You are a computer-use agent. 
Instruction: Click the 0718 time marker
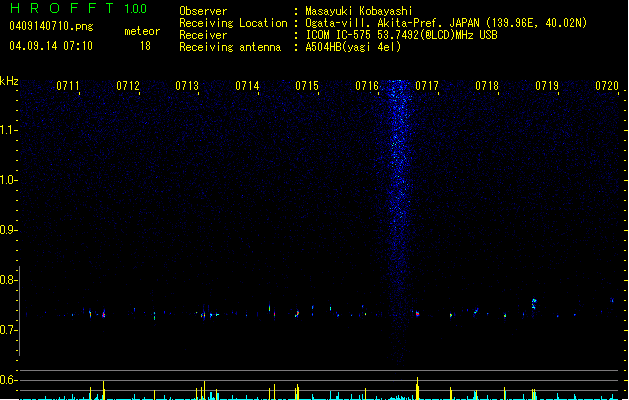[x=487, y=86]
